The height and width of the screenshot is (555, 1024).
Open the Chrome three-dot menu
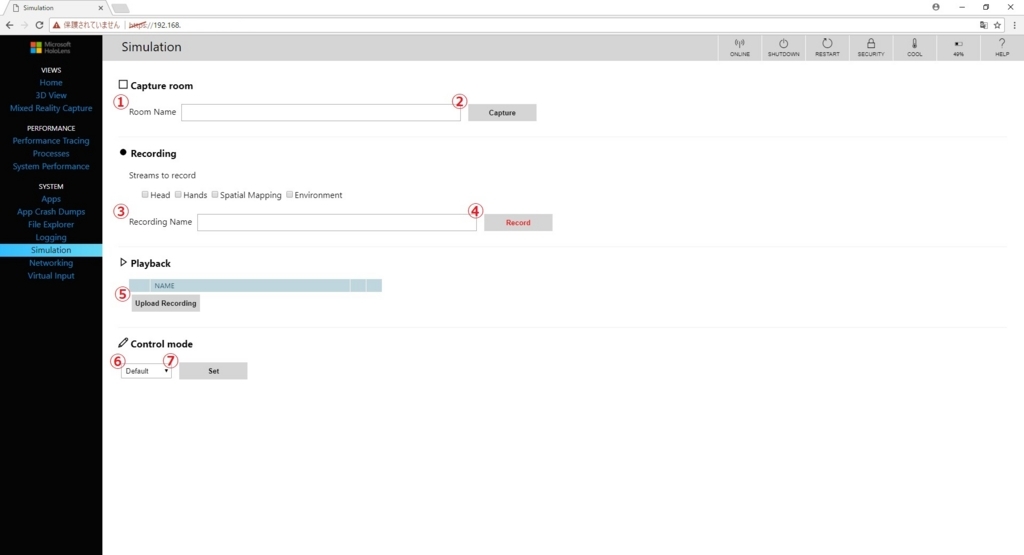click(x=1014, y=25)
